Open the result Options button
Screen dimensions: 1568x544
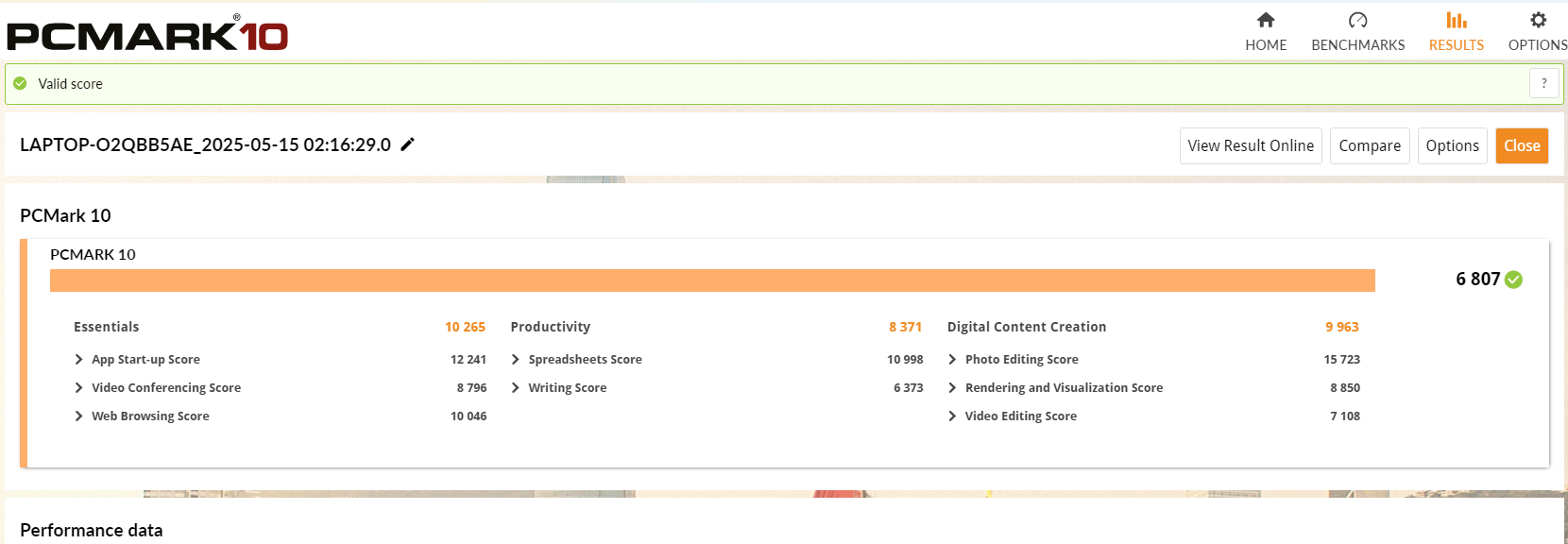coord(1452,145)
